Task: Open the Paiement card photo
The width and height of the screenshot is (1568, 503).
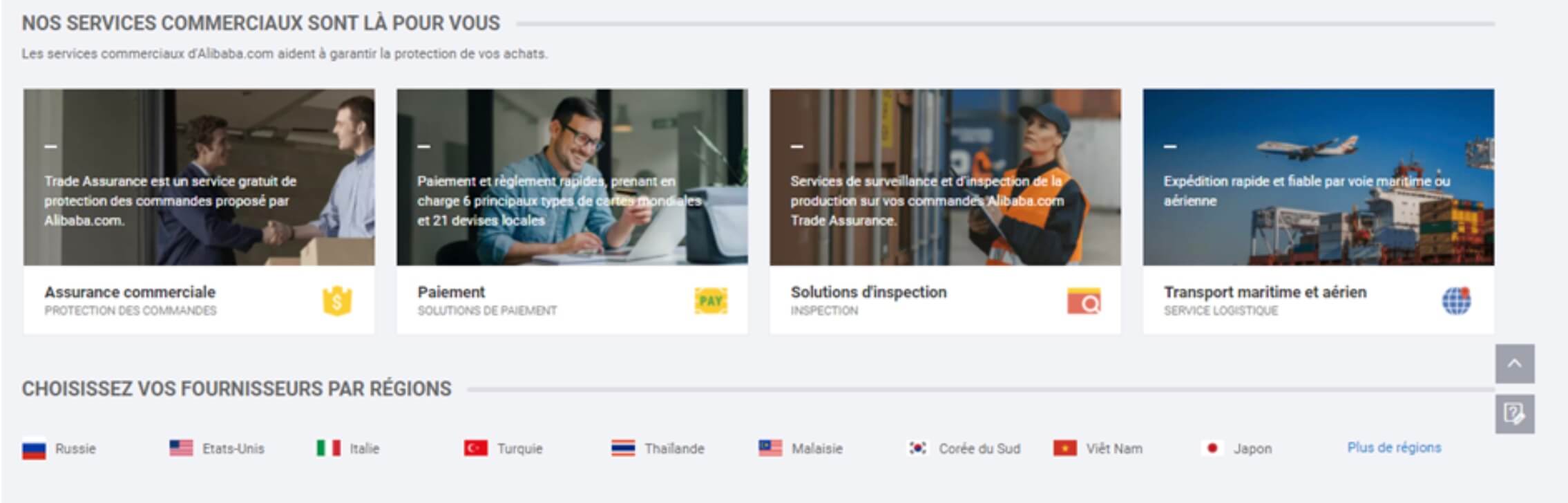Action: click(x=572, y=177)
